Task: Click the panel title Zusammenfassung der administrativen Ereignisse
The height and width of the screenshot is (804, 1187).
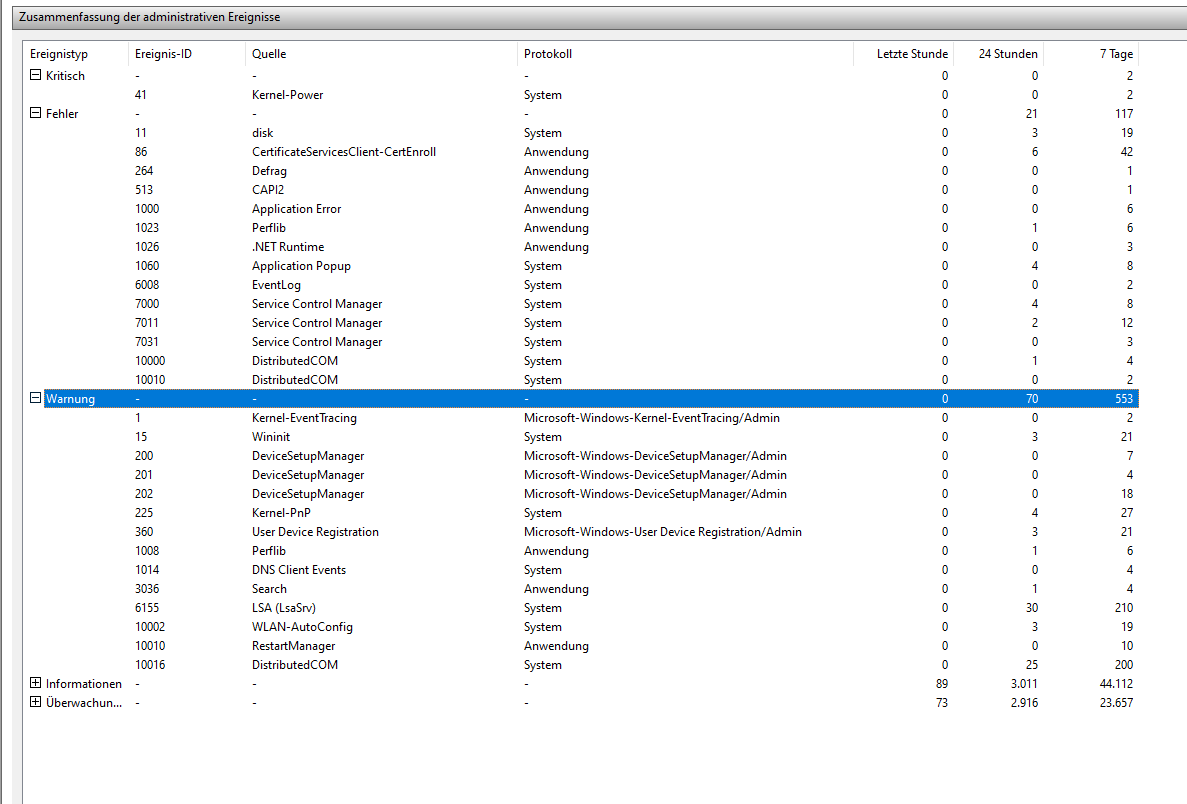Action: [x=149, y=17]
